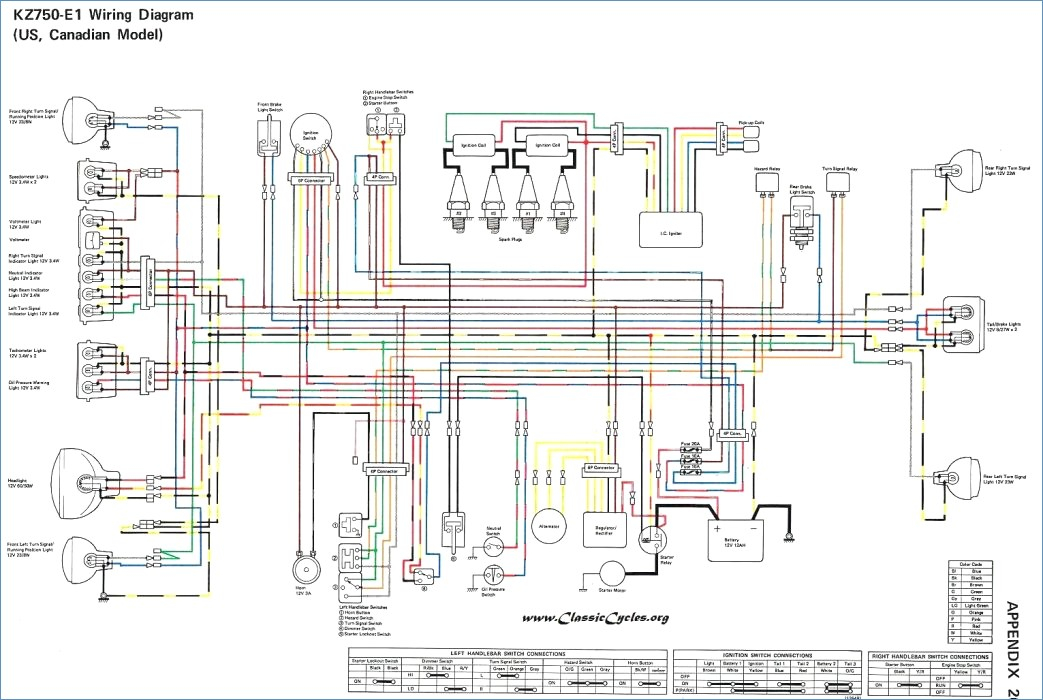
Task: Click the Regulator/Rectifier box
Action: tap(605, 530)
